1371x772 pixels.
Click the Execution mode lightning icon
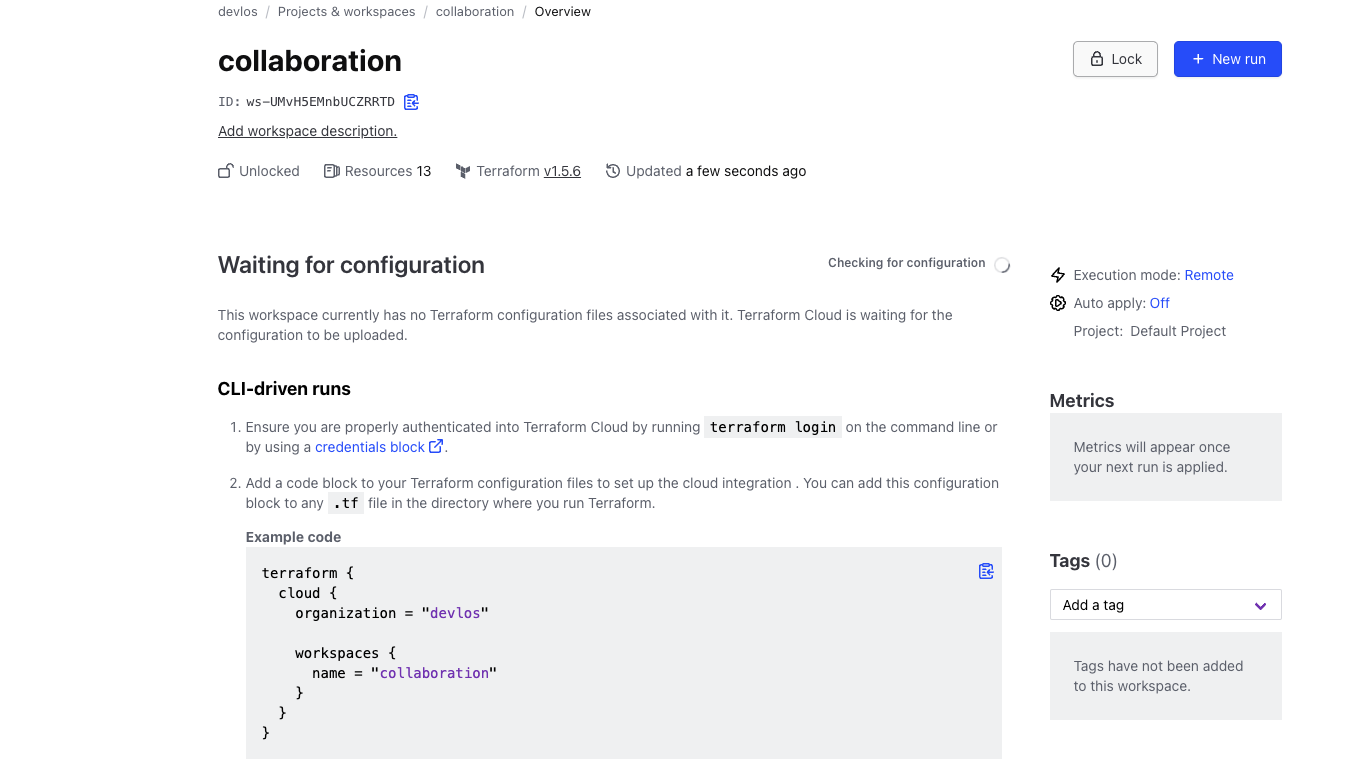(1058, 275)
